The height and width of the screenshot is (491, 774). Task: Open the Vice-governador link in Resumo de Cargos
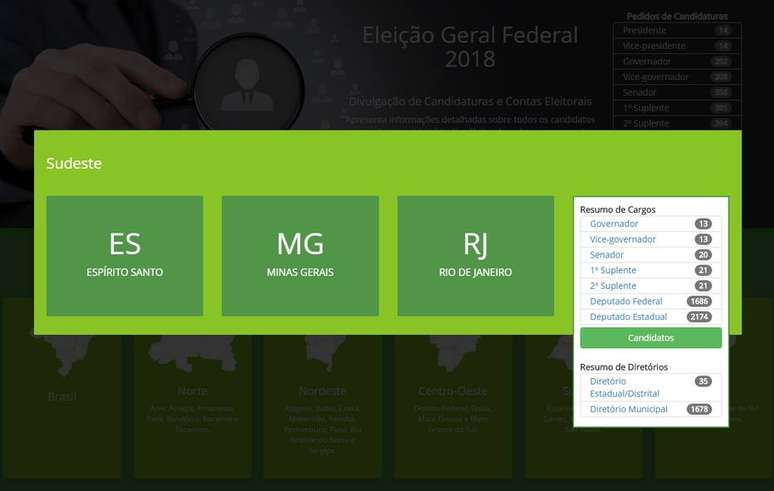(x=622, y=239)
